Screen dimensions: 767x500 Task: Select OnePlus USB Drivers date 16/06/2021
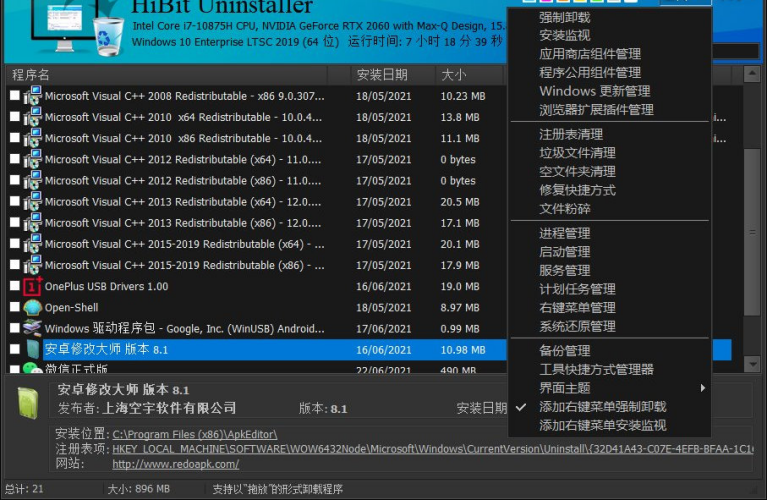click(384, 286)
